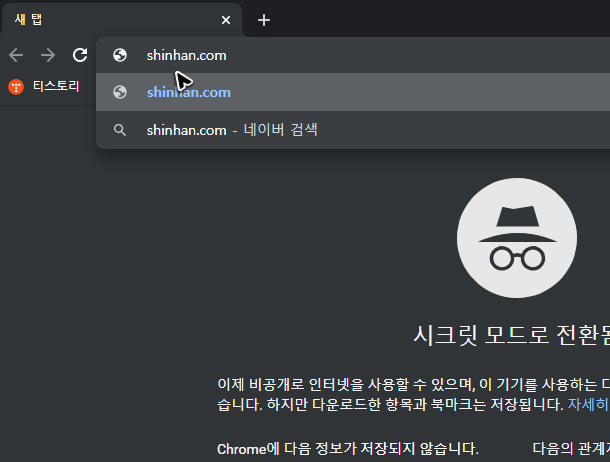Close the 새 탭 tab

tap(226, 20)
